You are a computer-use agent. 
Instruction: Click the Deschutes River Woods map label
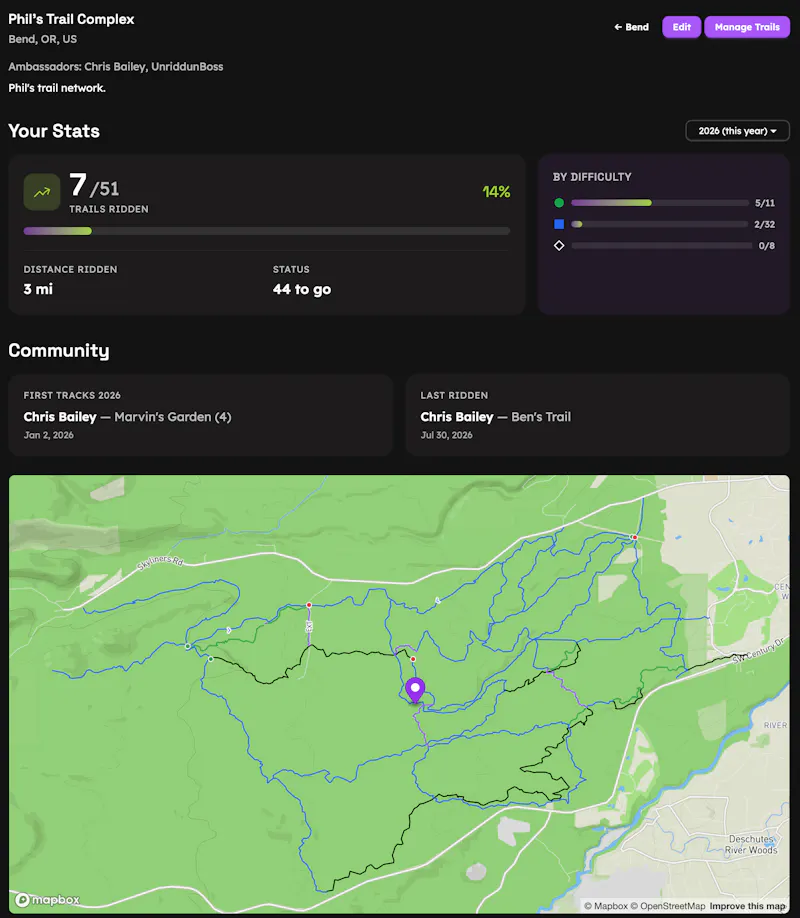coord(751,844)
